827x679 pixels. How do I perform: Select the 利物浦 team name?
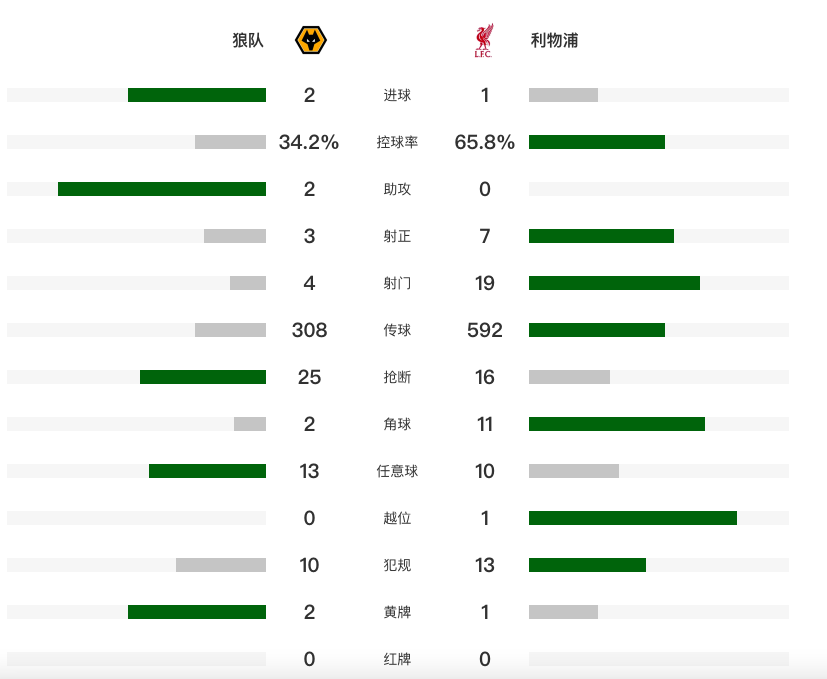554,41
